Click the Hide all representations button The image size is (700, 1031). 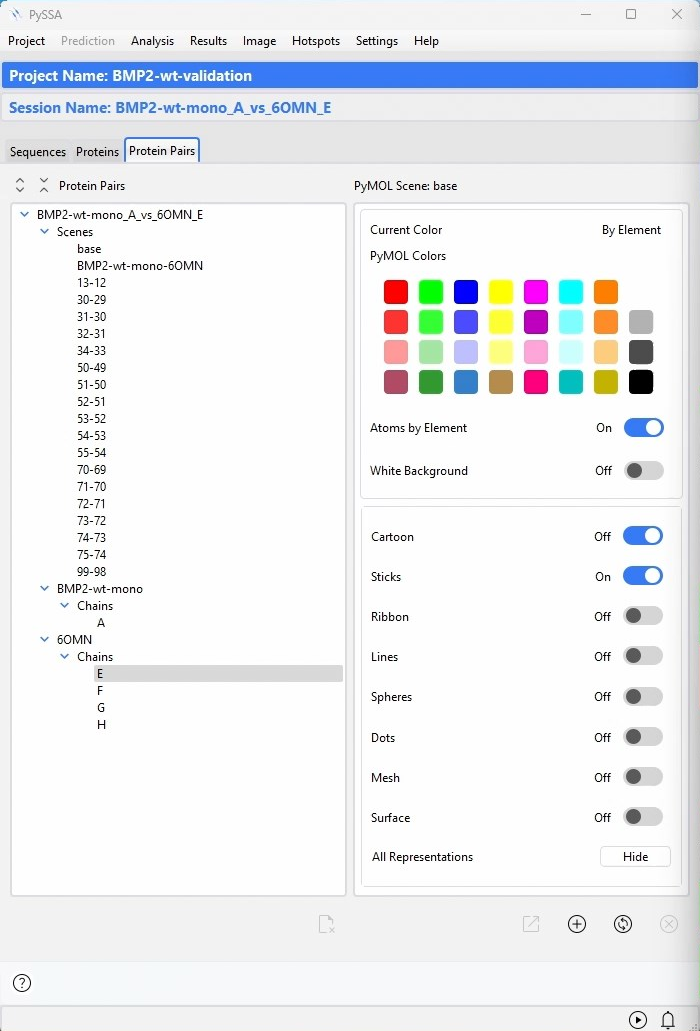(635, 857)
